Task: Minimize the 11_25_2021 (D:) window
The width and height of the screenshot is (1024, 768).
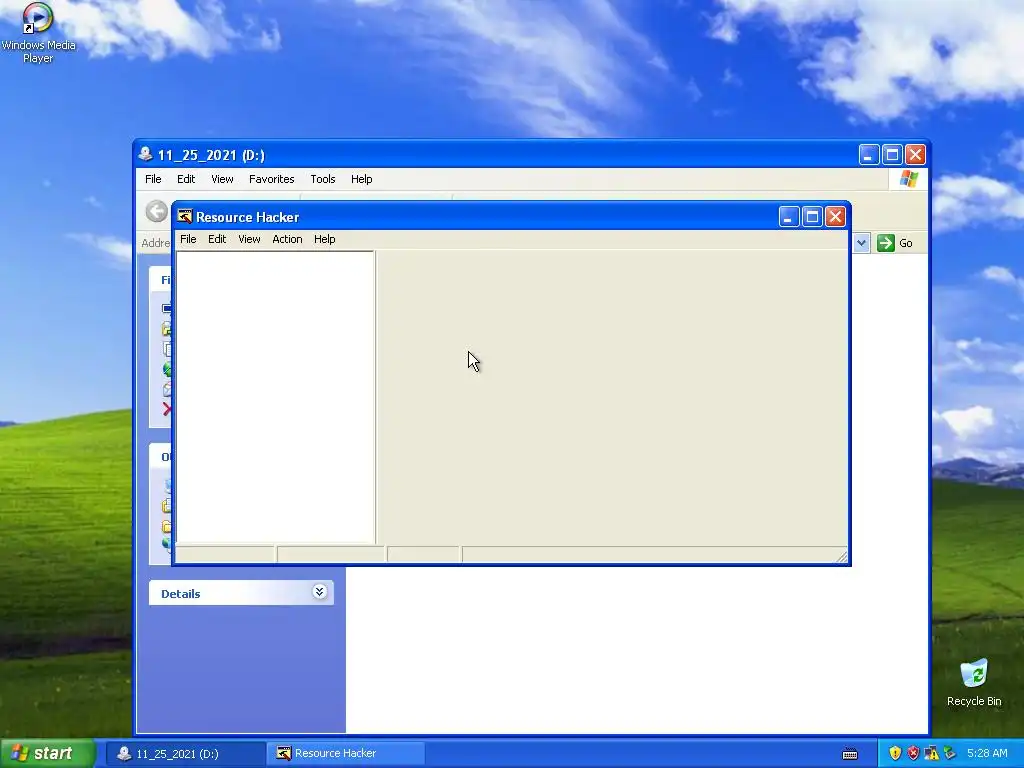Action: (x=869, y=155)
